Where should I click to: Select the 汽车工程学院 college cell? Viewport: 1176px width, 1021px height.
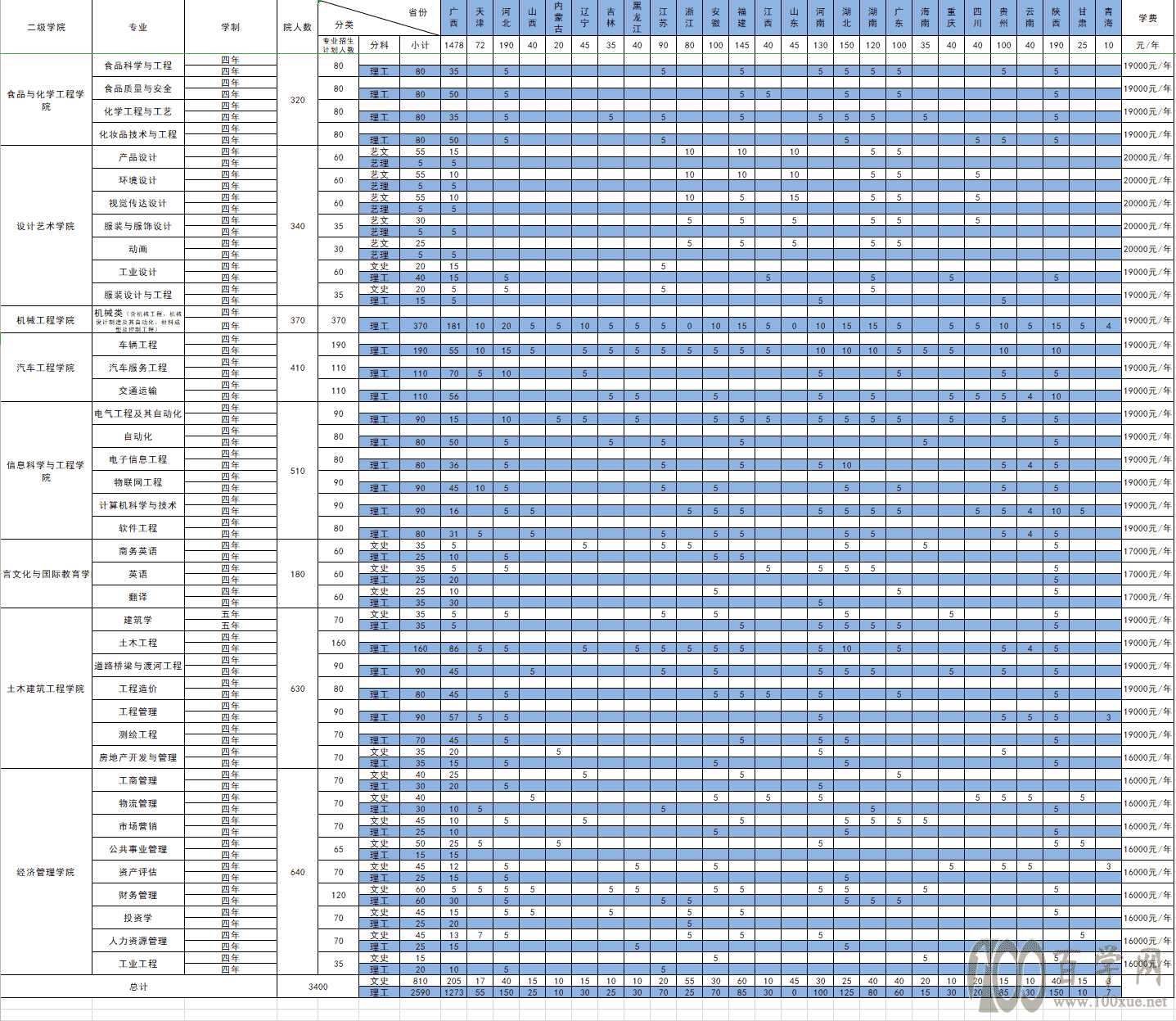click(x=46, y=368)
